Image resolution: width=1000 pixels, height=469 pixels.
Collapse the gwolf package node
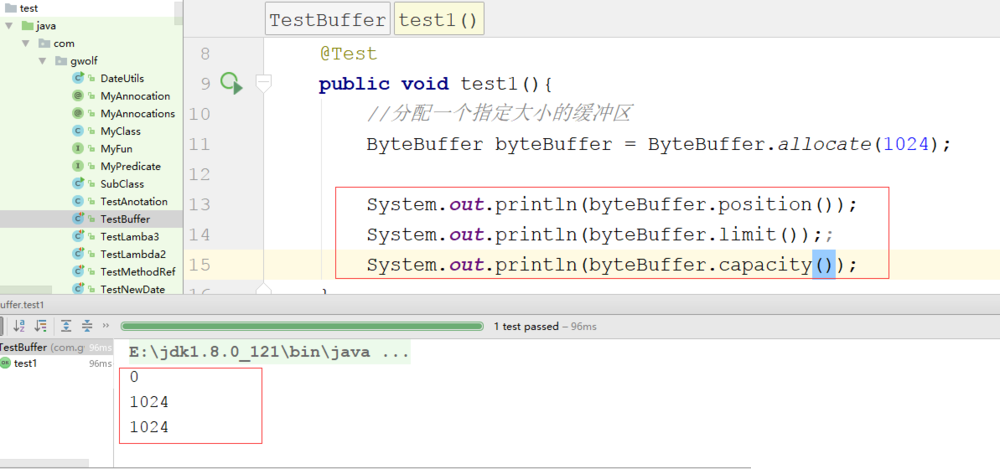coord(44,61)
